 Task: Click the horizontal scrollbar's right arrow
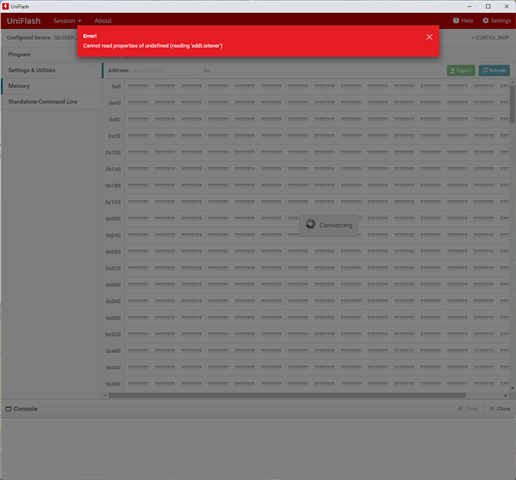point(506,395)
